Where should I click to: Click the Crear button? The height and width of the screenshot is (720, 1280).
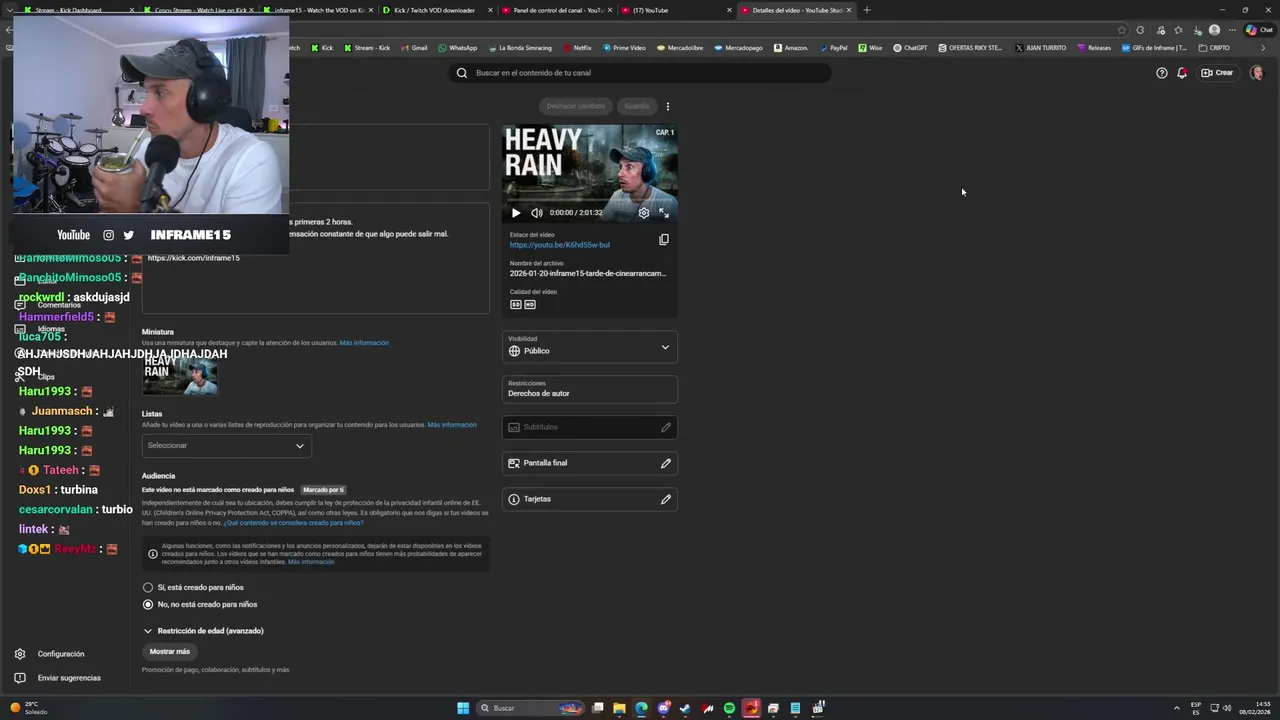point(1218,73)
